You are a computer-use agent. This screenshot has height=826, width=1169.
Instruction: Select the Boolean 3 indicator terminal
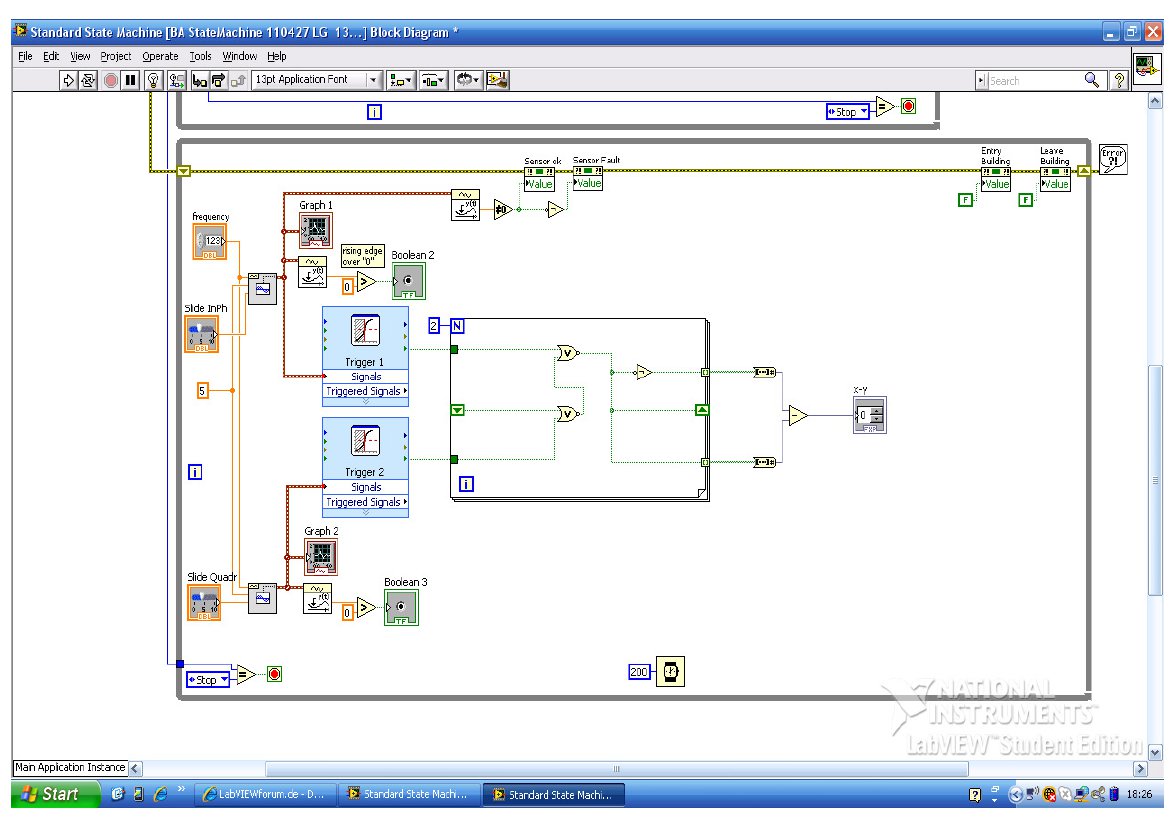(x=401, y=608)
